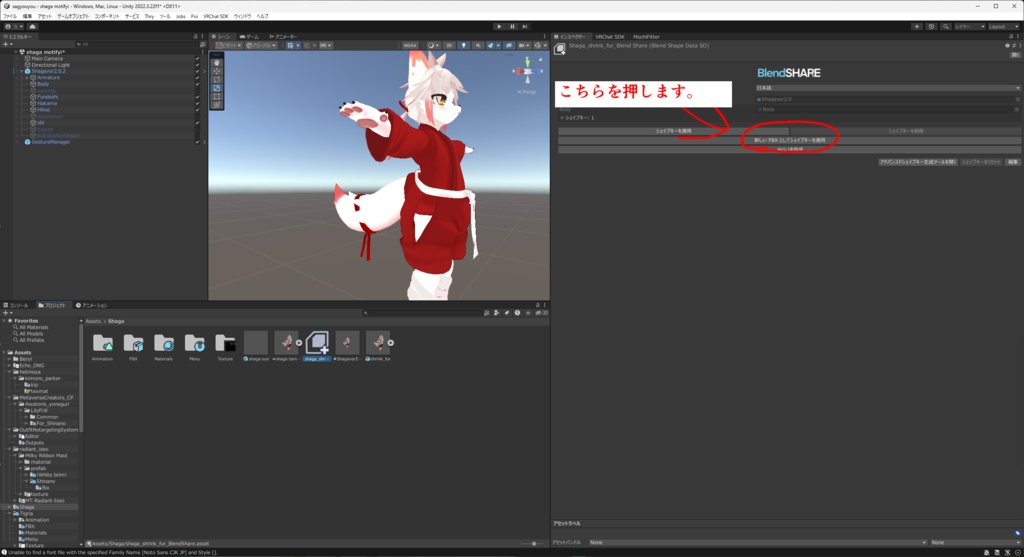Viewport: 1024px width, 557px height.
Task: Open the Undo History icon in top toolbar
Action: (931, 27)
